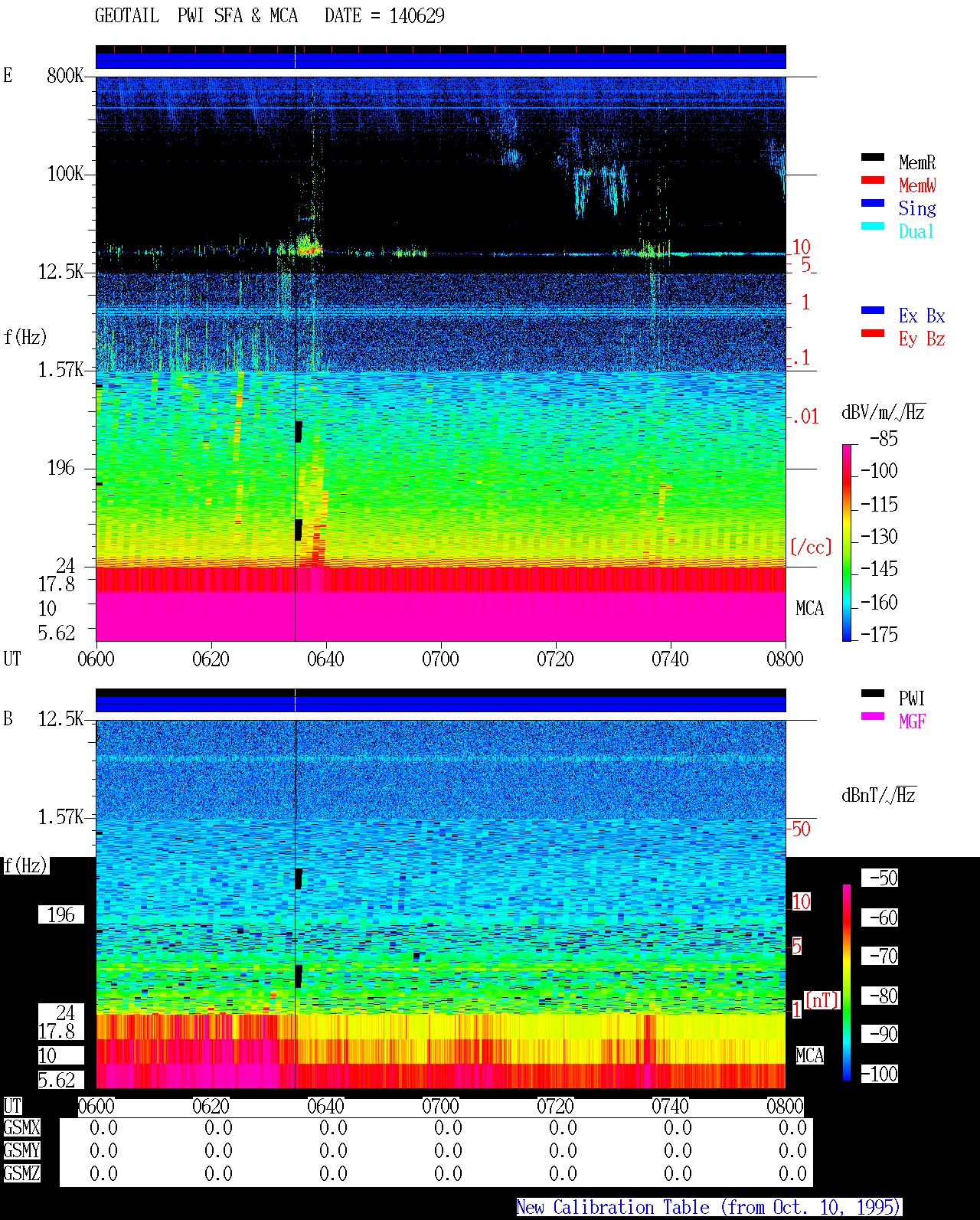Click the dBnT/√Hz unit label
This screenshot has width=980, height=1220.
[878, 795]
